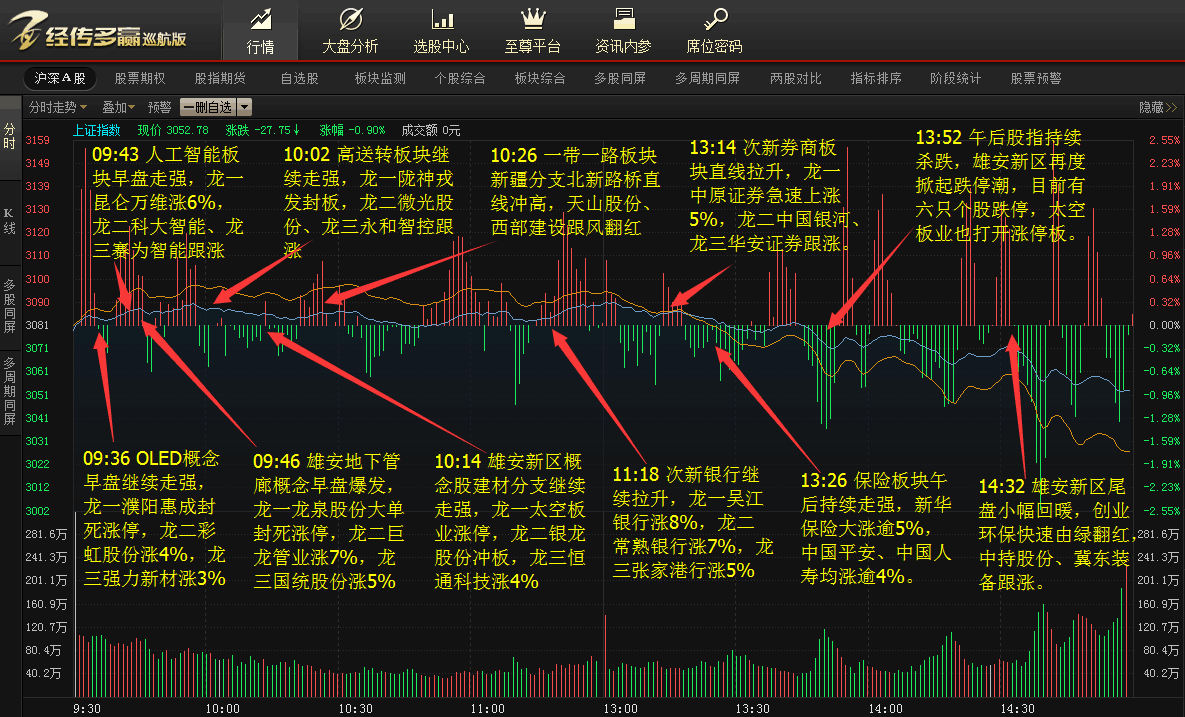
Task: Click the 经传多赢 logo
Action: tap(98, 31)
